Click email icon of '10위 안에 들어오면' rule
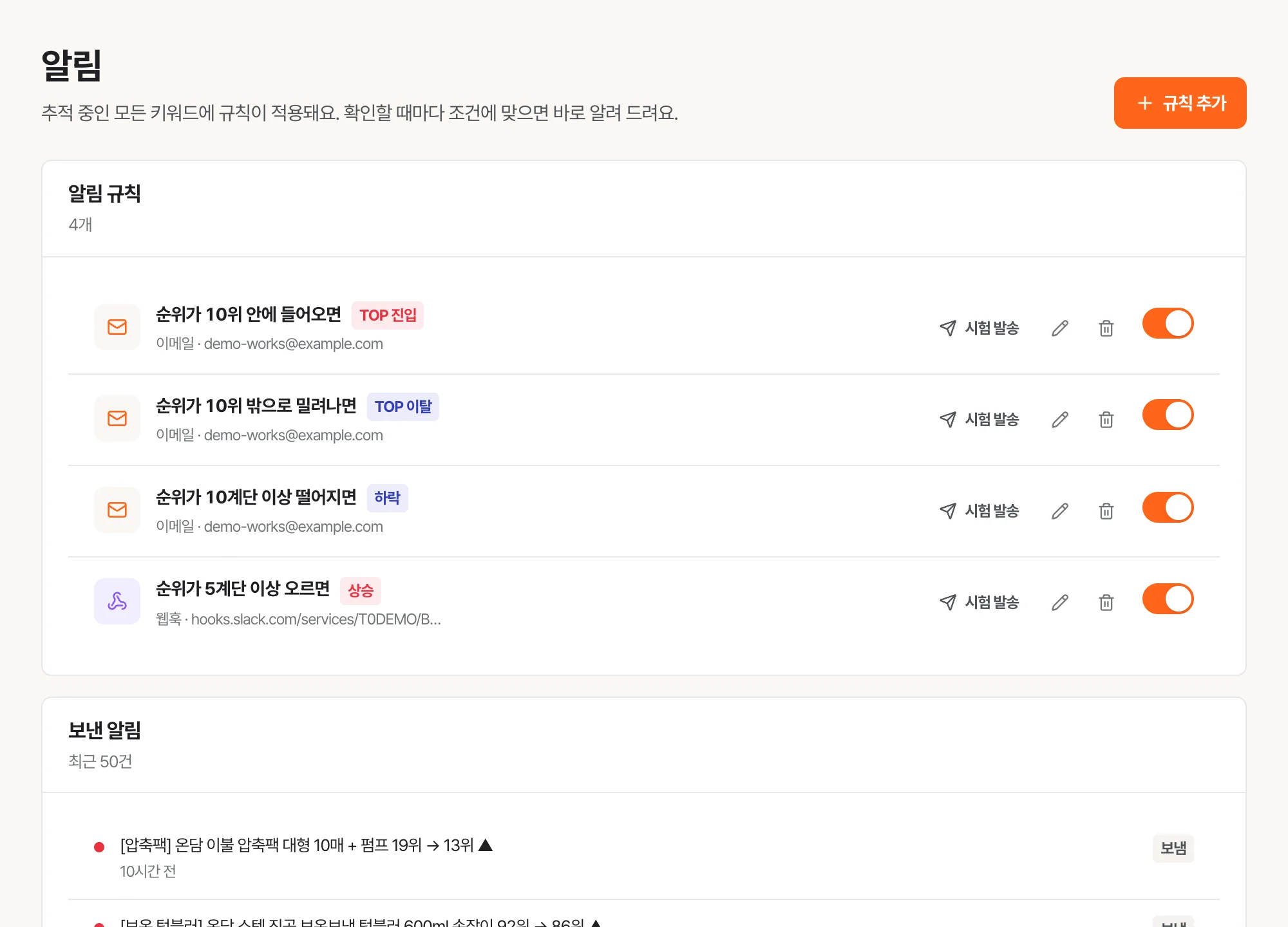 coord(117,327)
